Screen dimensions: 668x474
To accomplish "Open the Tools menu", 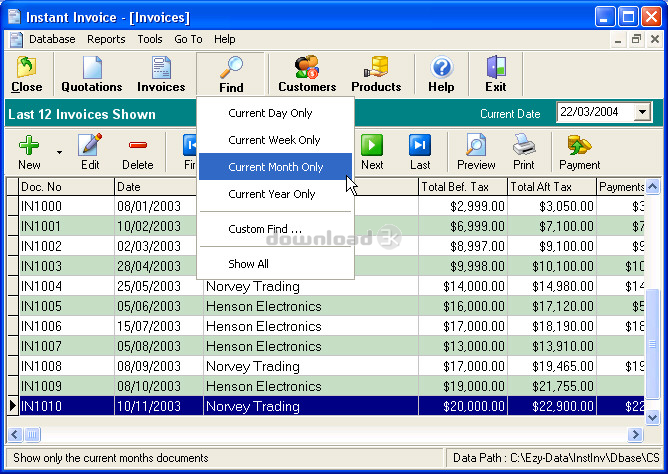I will pyautogui.click(x=150, y=39).
